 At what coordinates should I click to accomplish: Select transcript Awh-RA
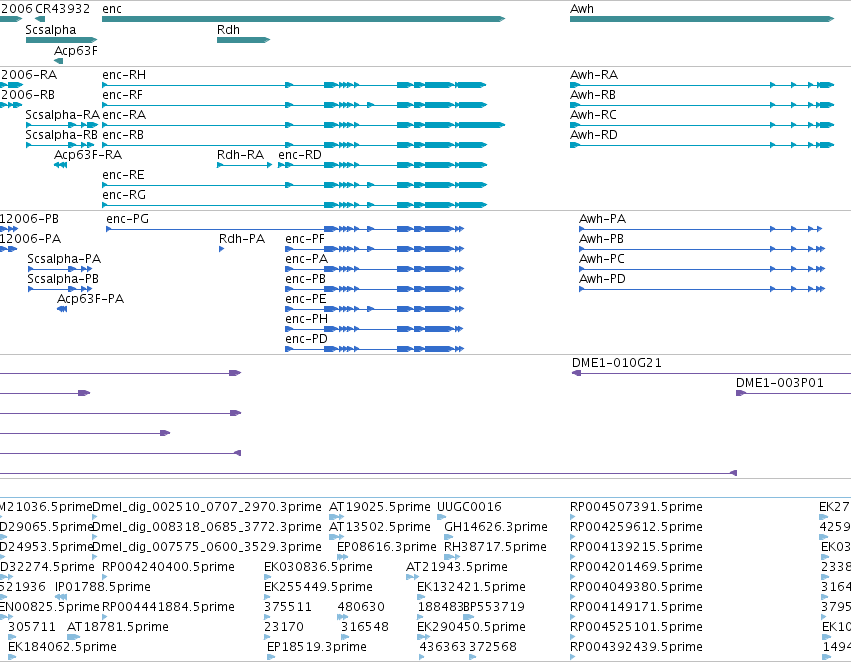point(594,75)
